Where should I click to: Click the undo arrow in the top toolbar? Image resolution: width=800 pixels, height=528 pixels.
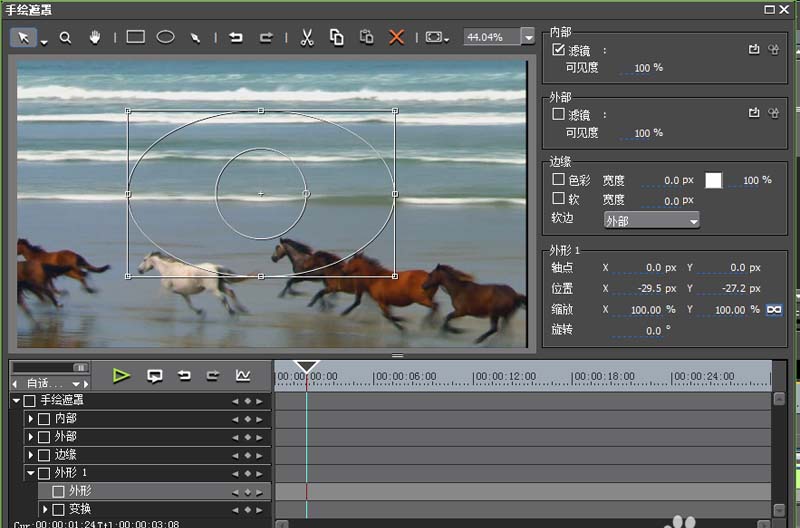coord(236,37)
